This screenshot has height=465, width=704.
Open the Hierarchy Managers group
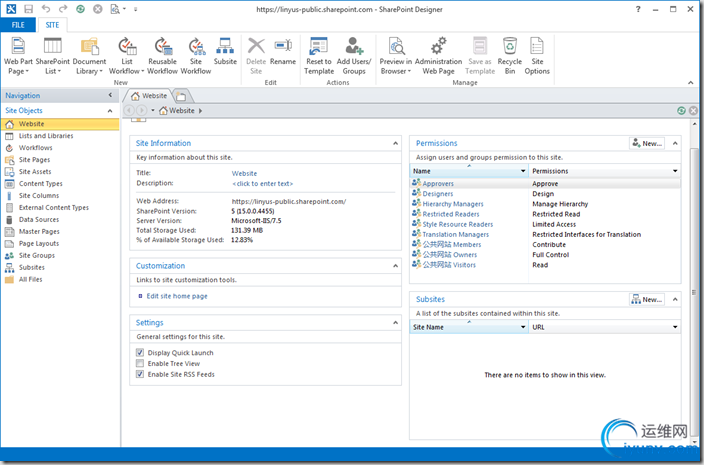(453, 204)
